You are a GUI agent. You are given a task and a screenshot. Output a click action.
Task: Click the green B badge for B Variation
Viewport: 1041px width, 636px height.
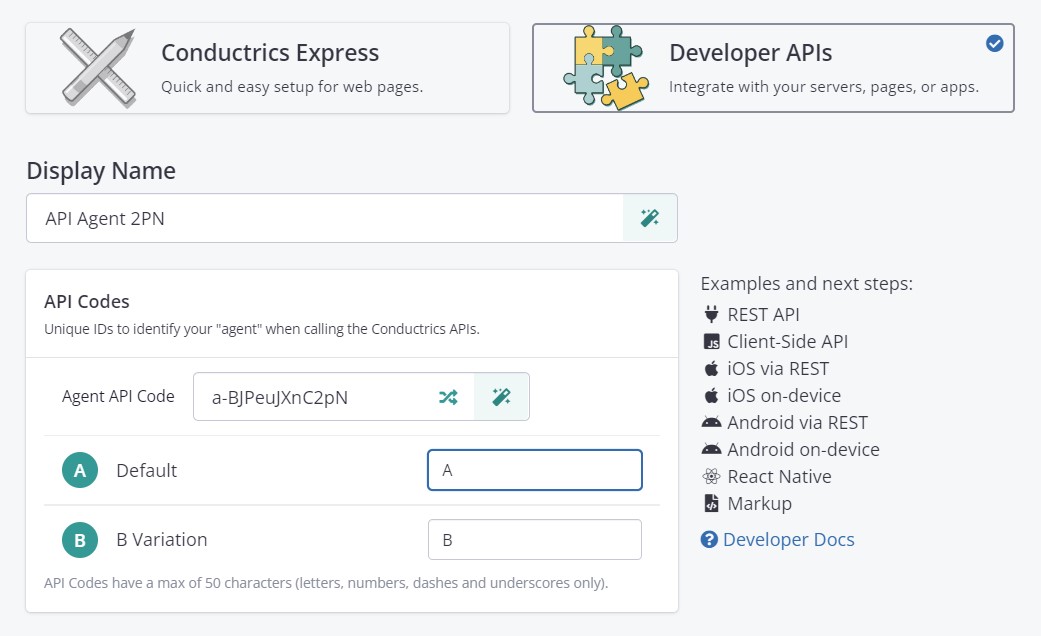pyautogui.click(x=80, y=540)
